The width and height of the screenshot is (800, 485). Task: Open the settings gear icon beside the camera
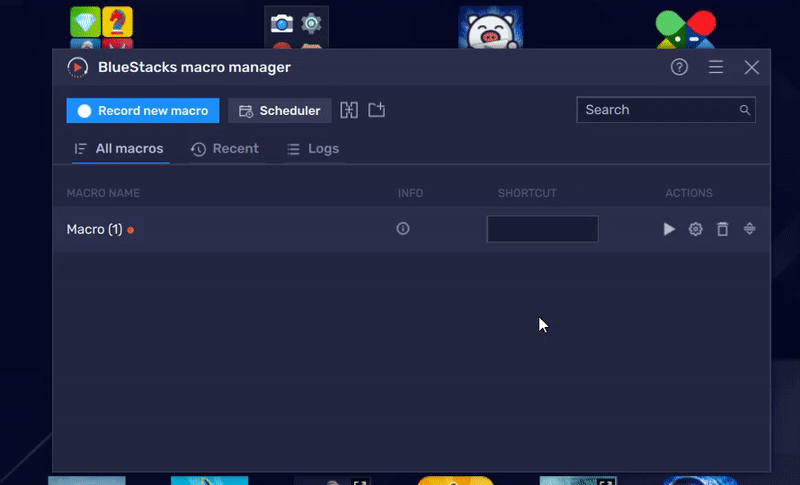311,23
